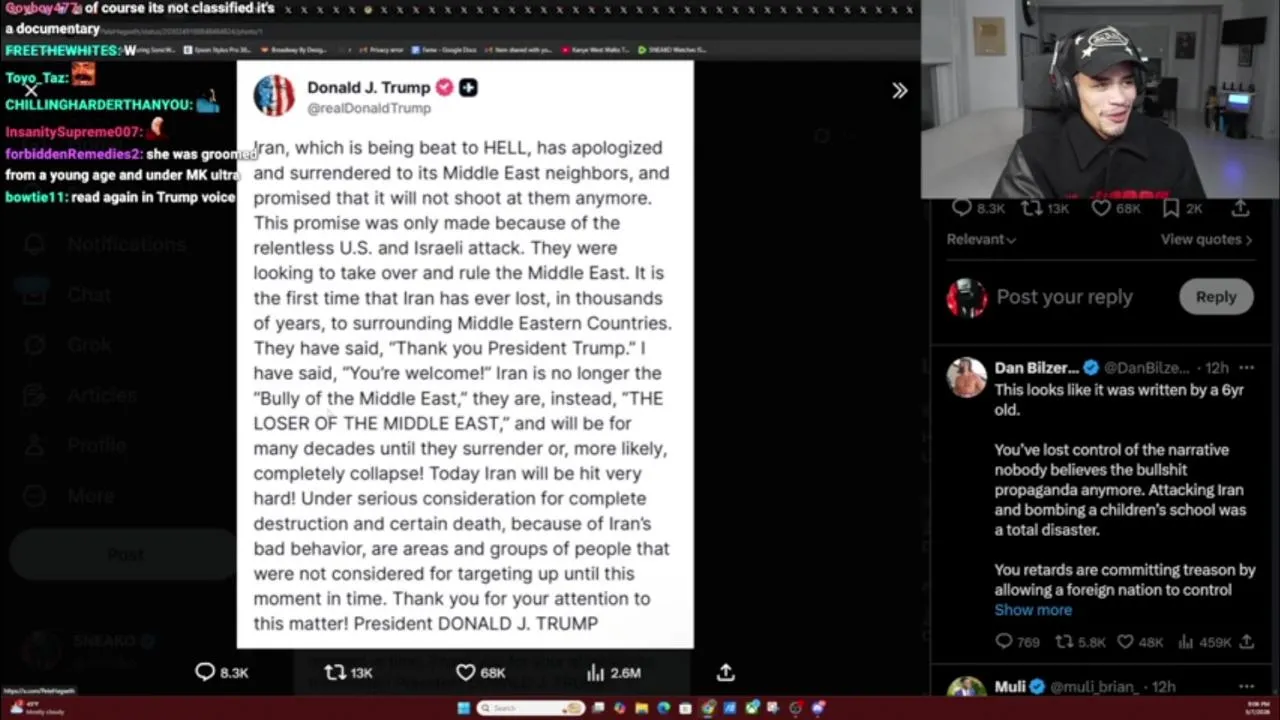
Task: Open the Relevant sort dropdown
Action: 981,239
